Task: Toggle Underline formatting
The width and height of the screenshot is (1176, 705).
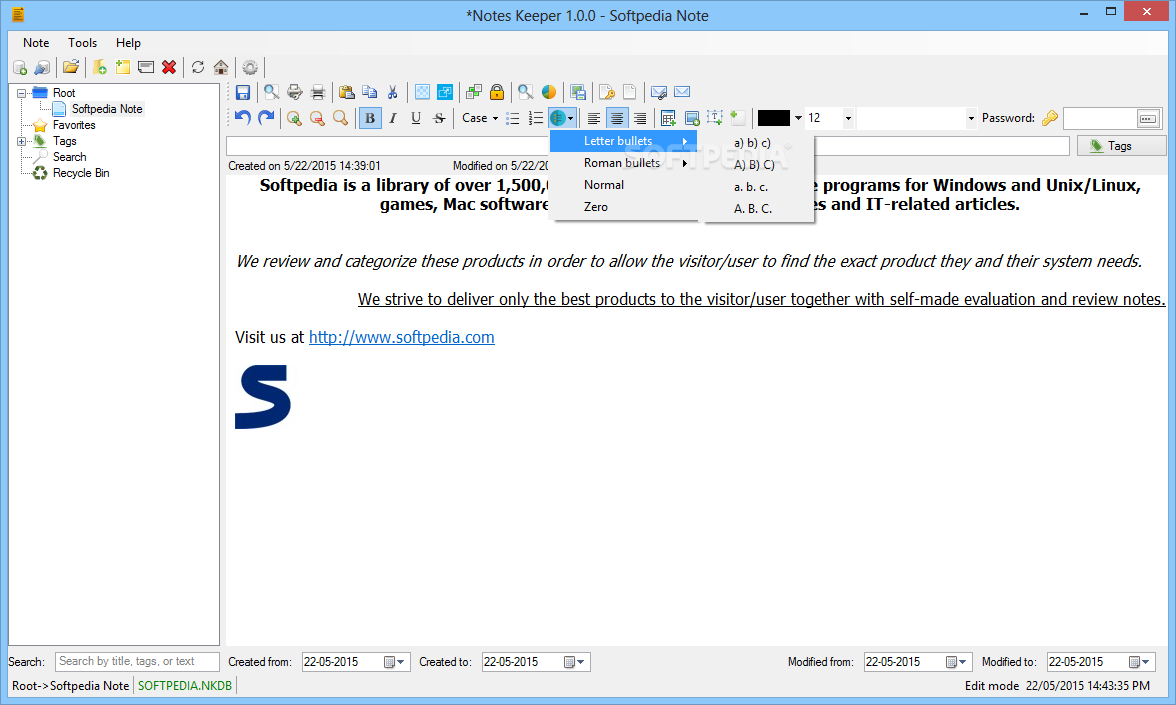Action: click(416, 118)
